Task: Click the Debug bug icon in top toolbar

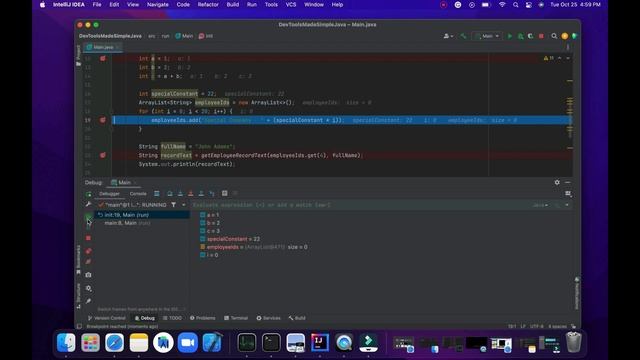Action: tap(520, 36)
